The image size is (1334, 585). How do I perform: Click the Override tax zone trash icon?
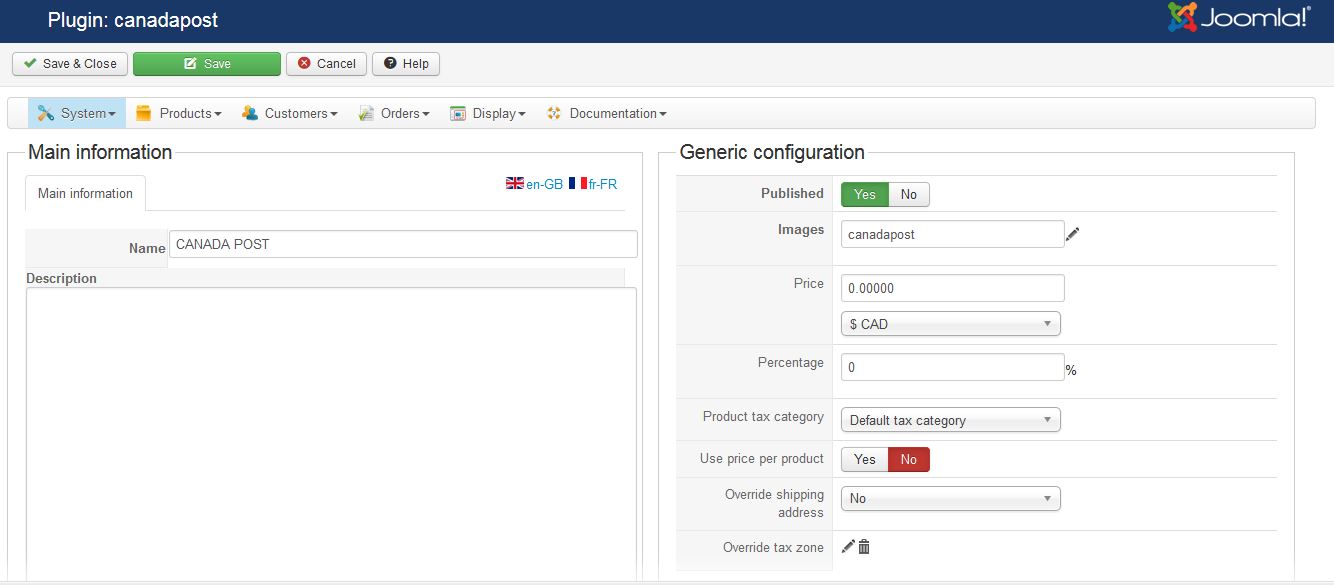[864, 546]
